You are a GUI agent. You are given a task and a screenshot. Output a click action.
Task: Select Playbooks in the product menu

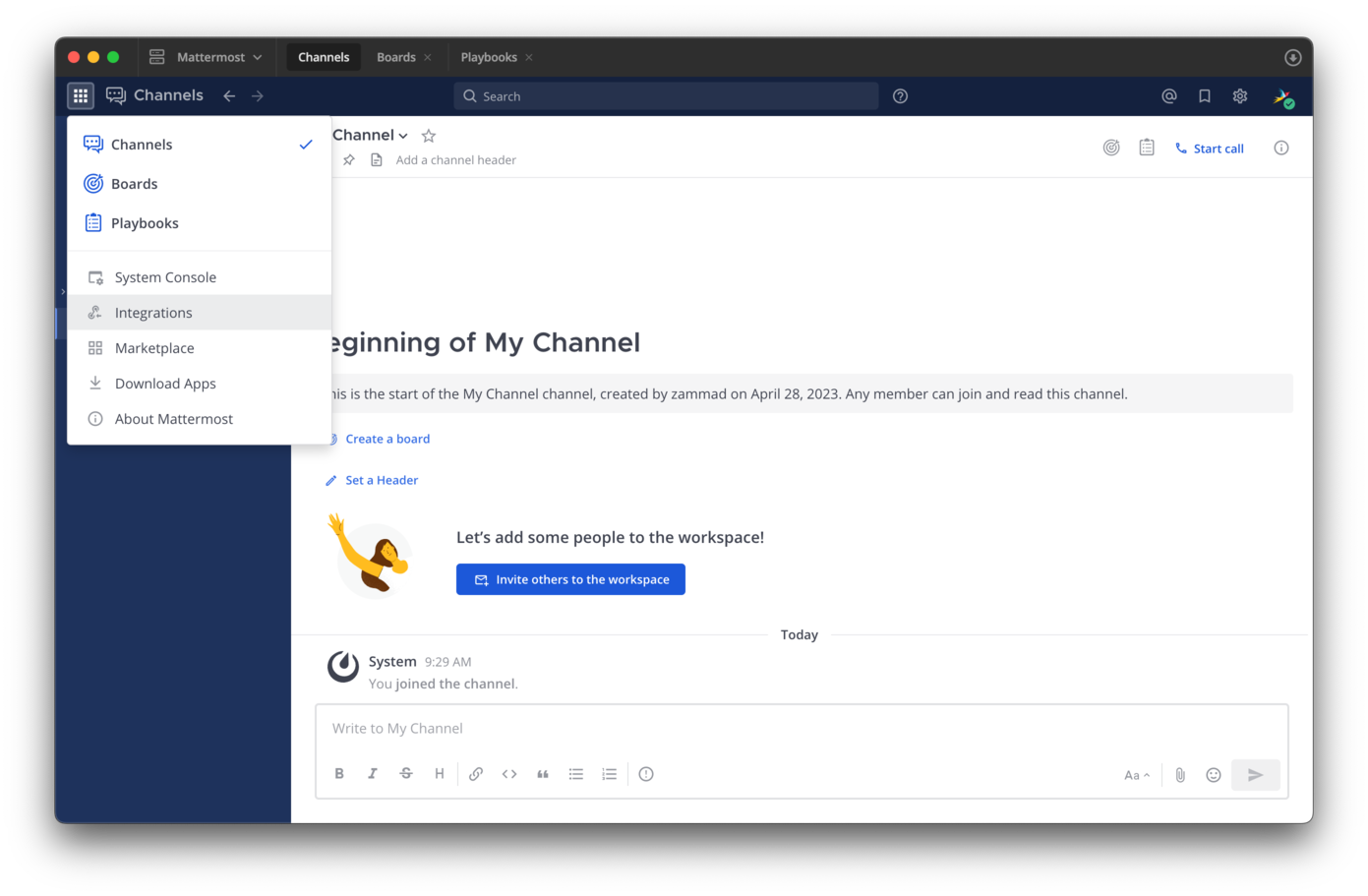tap(200, 223)
